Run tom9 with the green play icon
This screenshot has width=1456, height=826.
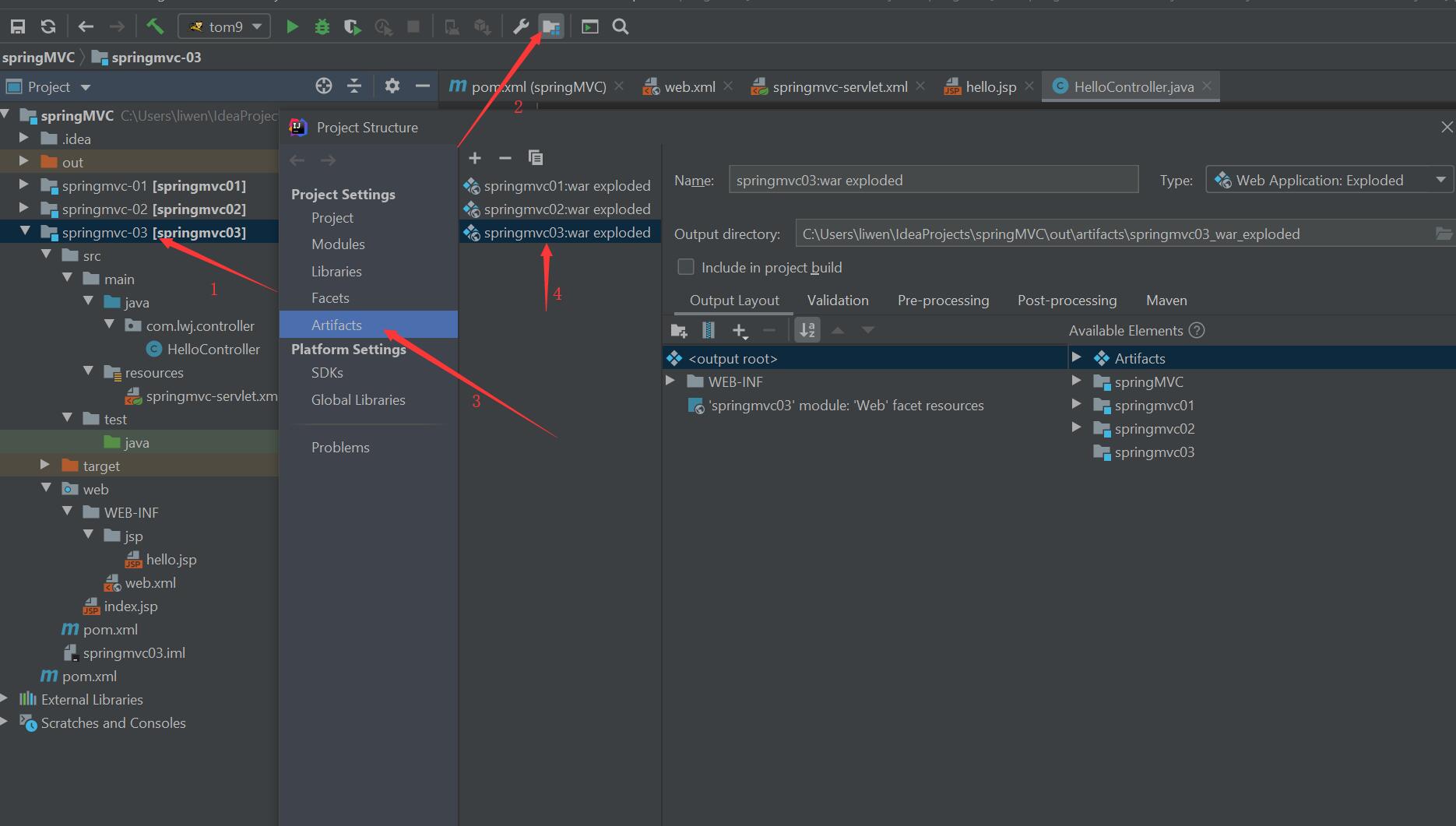[292, 26]
